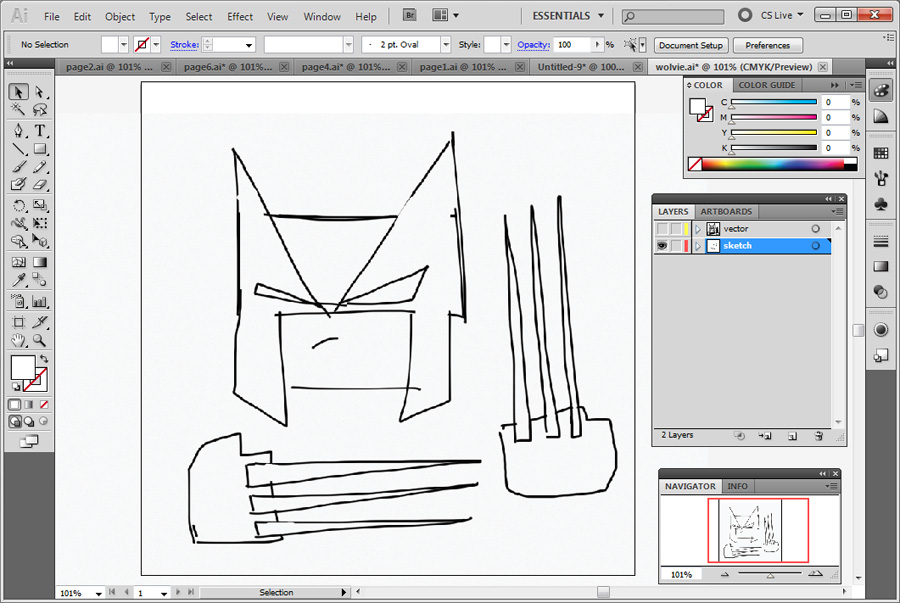Delete selection with Layers panel trash icon
Image resolution: width=900 pixels, height=603 pixels.
pos(819,436)
